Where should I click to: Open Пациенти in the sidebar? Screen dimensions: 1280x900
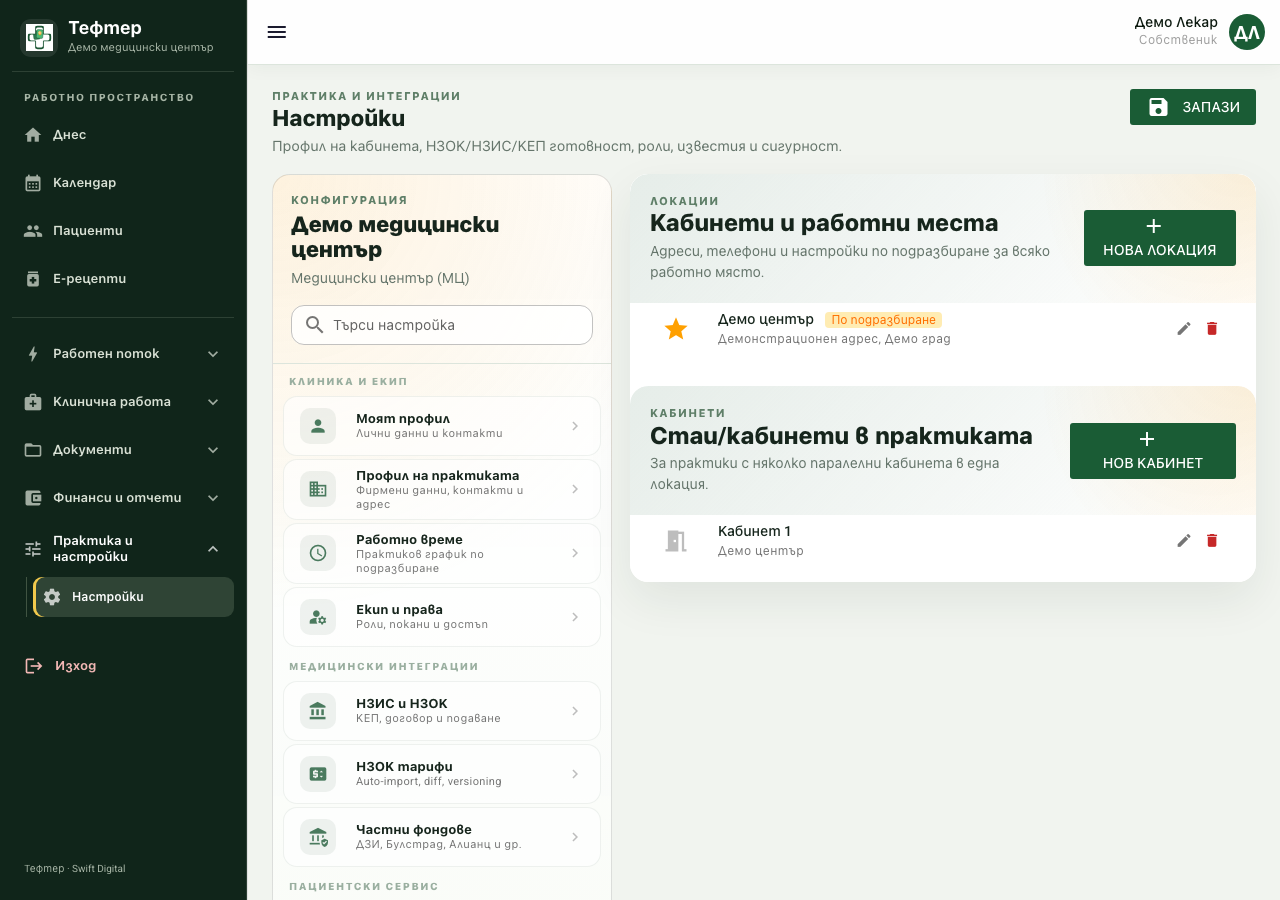pyautogui.click(x=123, y=231)
